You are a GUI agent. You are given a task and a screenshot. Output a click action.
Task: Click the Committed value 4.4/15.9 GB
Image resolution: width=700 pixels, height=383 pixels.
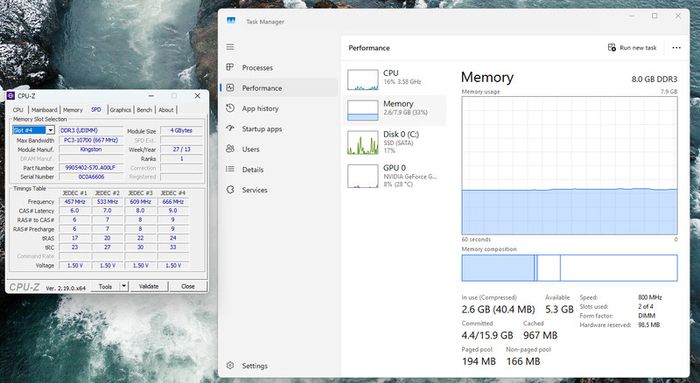coord(488,335)
